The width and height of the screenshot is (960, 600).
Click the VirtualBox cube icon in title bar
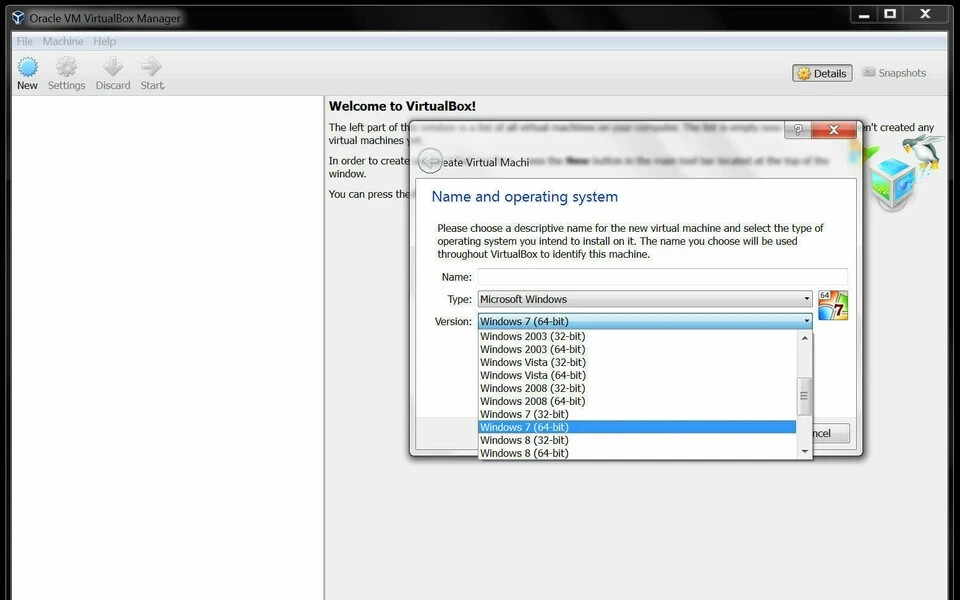[x=18, y=18]
